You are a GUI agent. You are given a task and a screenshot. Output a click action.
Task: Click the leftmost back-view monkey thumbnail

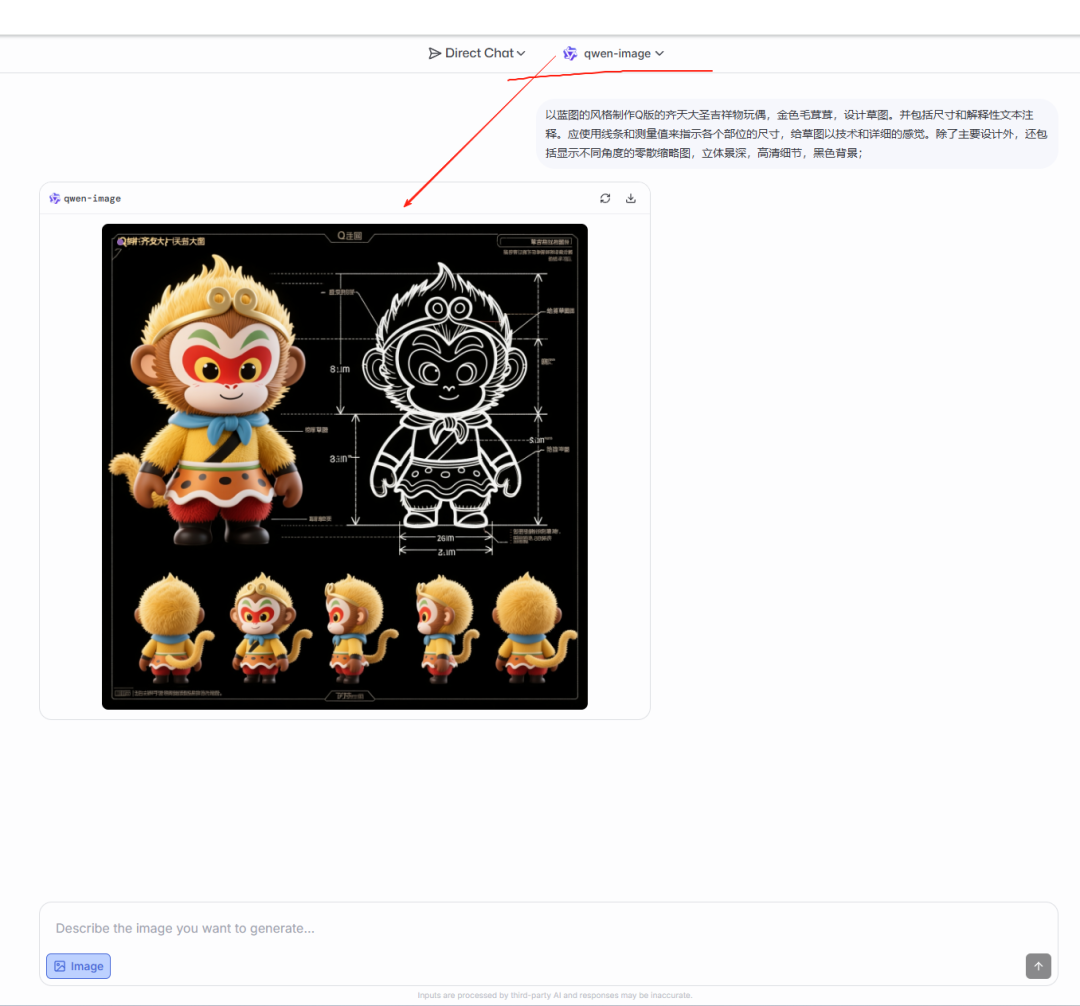(170, 628)
